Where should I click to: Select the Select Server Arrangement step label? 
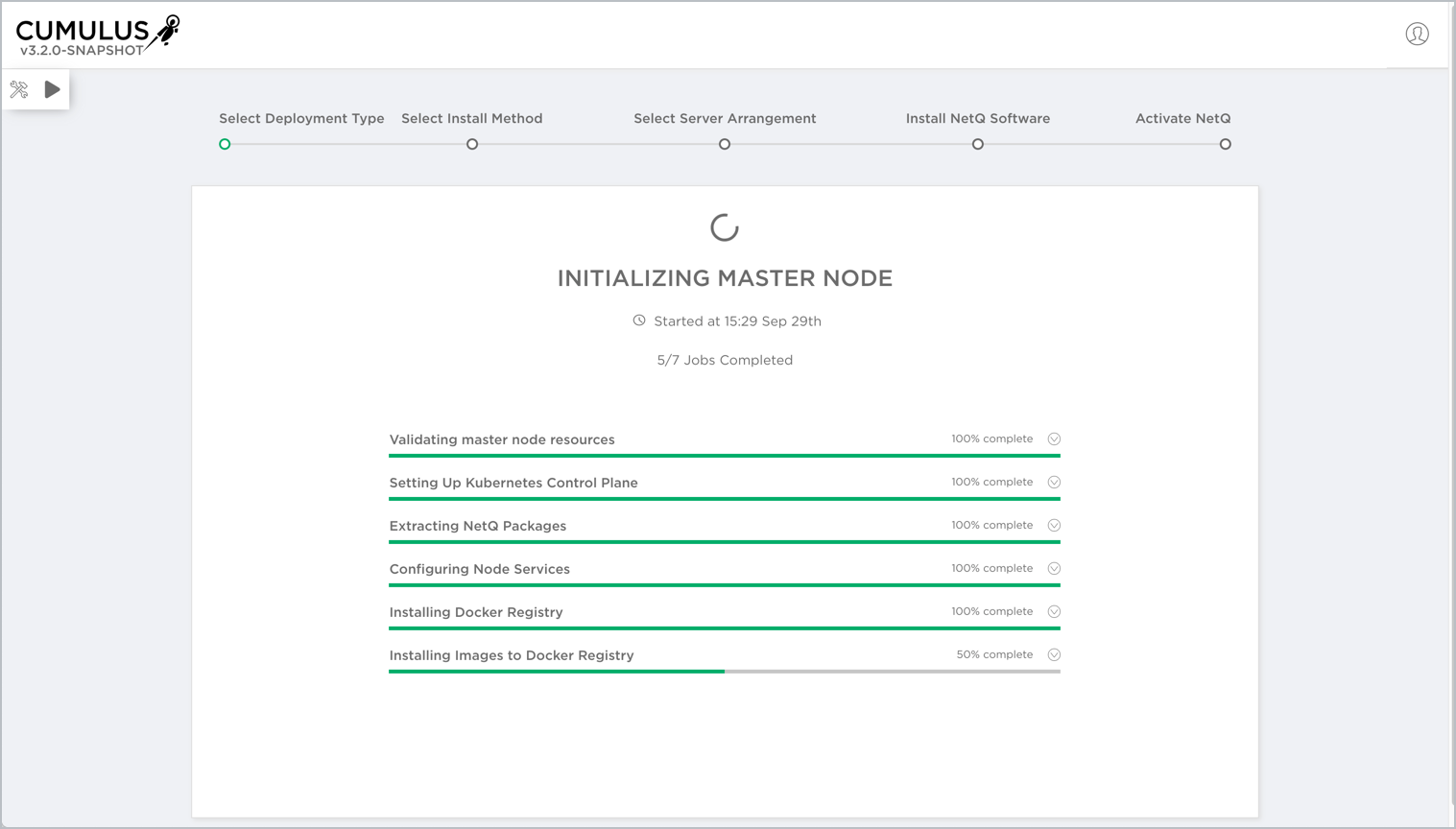pyautogui.click(x=725, y=118)
